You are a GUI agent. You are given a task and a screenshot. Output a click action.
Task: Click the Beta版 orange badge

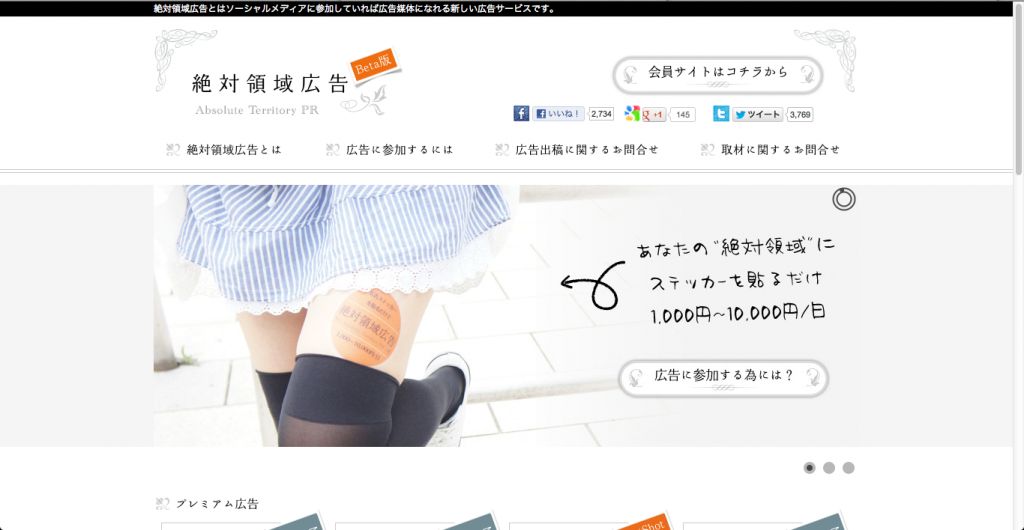pyautogui.click(x=376, y=64)
